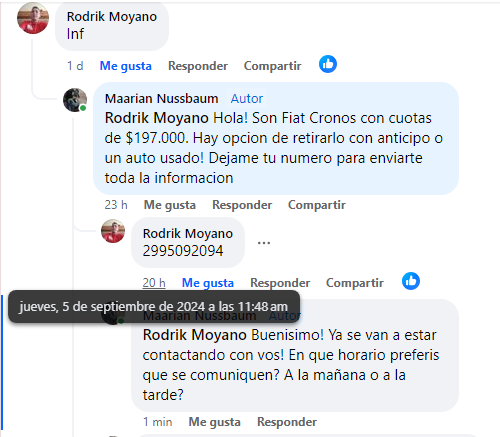Click Rodrik Moyano's avatar on the Inf comment
The width and height of the screenshot is (500, 437).
[33, 18]
